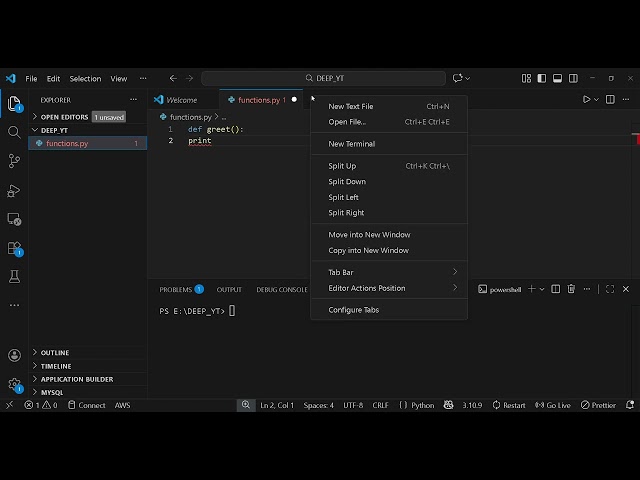Click the remote window indicator in status bar
This screenshot has height=480, width=640.
pyautogui.click(x=9, y=405)
